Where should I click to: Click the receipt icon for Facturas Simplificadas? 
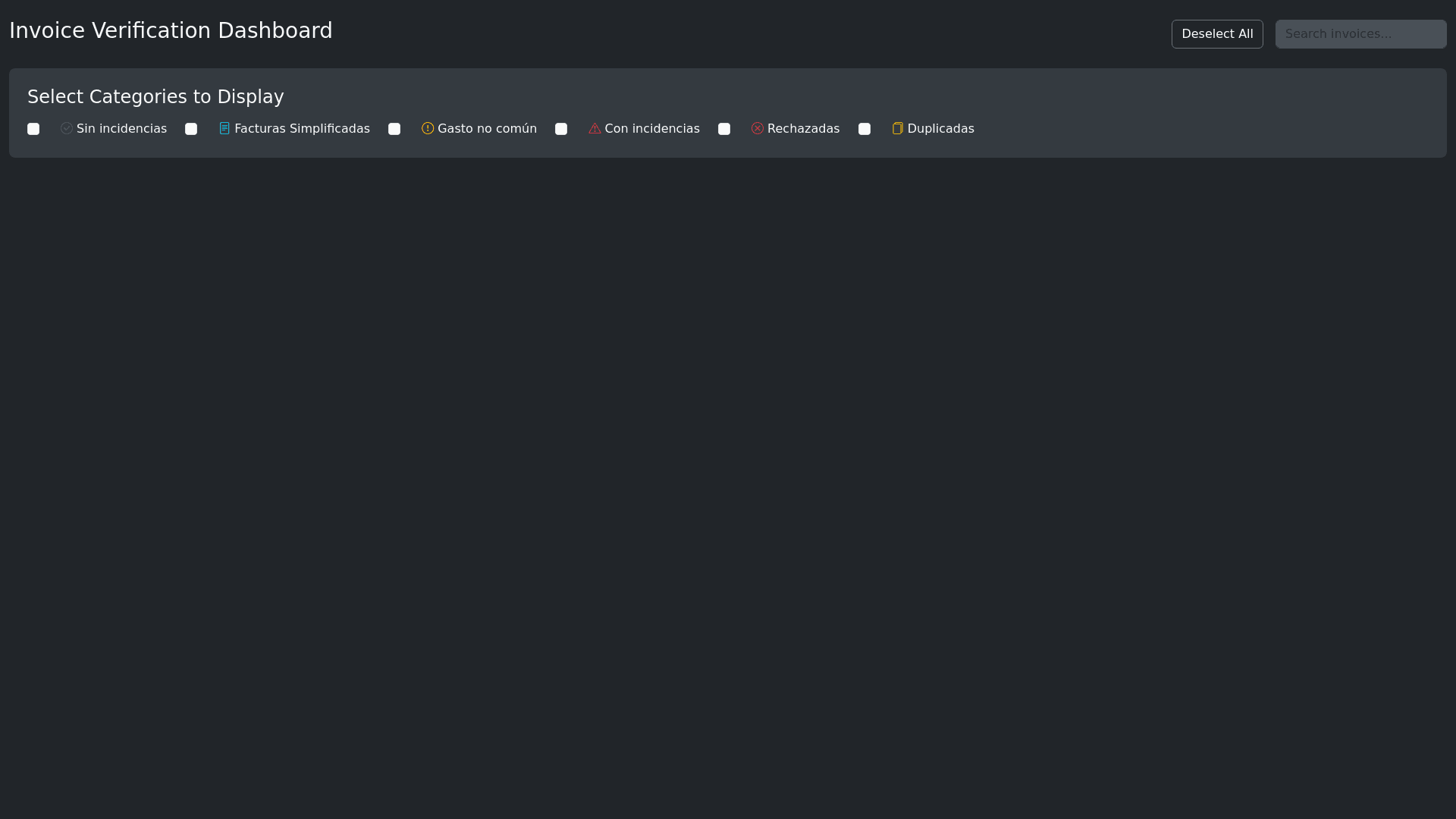[x=224, y=128]
